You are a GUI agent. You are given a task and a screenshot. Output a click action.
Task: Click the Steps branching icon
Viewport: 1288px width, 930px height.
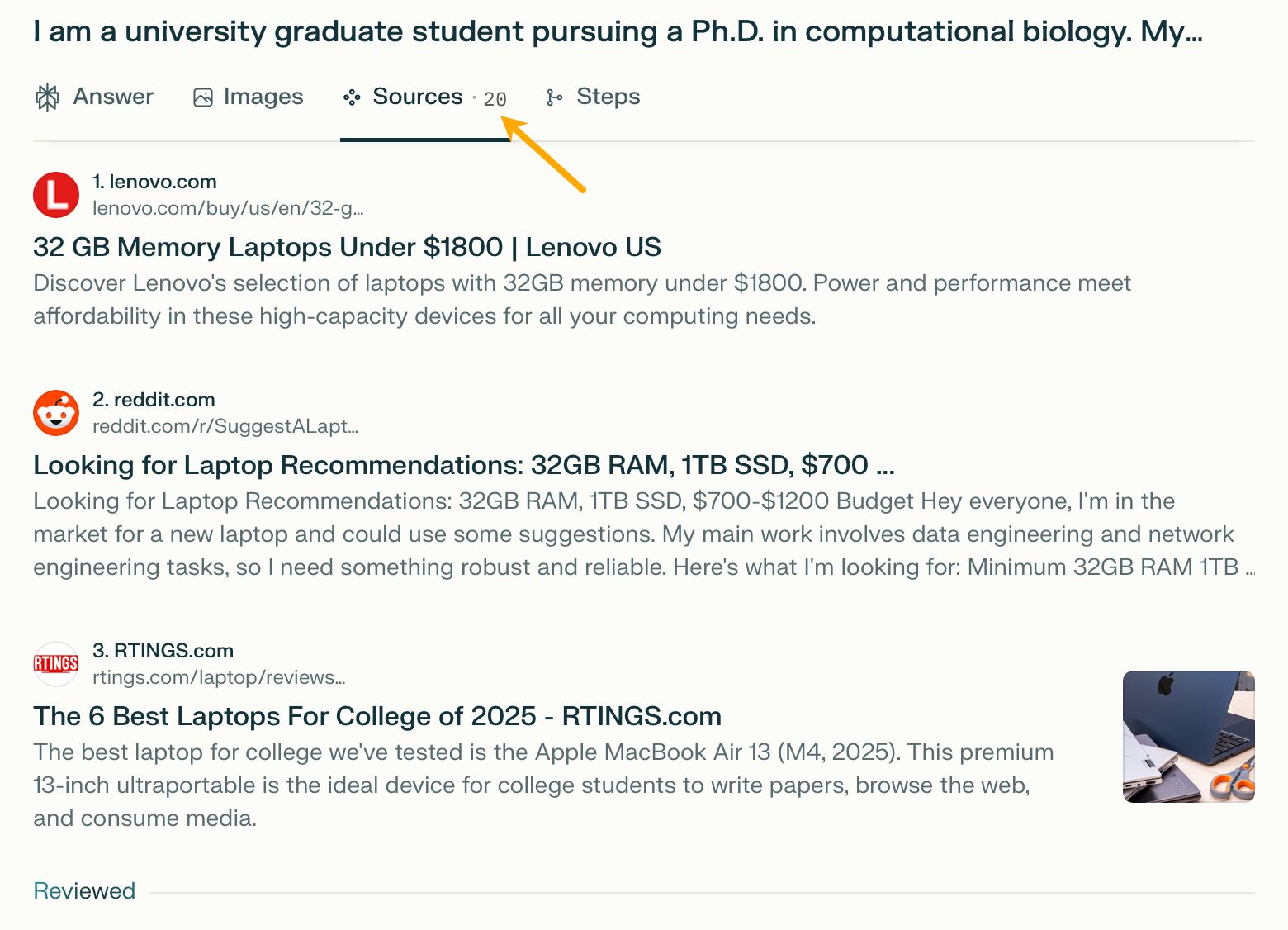tap(553, 97)
